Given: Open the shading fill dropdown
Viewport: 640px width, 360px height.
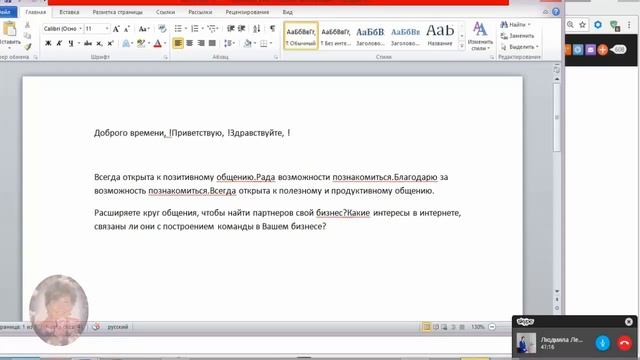Looking at the screenshot, I should click(254, 43).
